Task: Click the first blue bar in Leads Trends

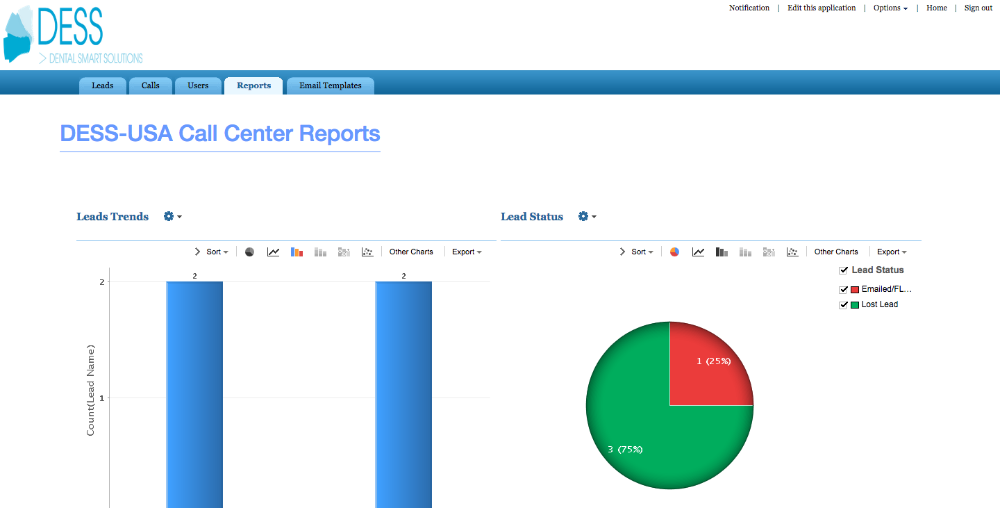Action: pos(195,395)
